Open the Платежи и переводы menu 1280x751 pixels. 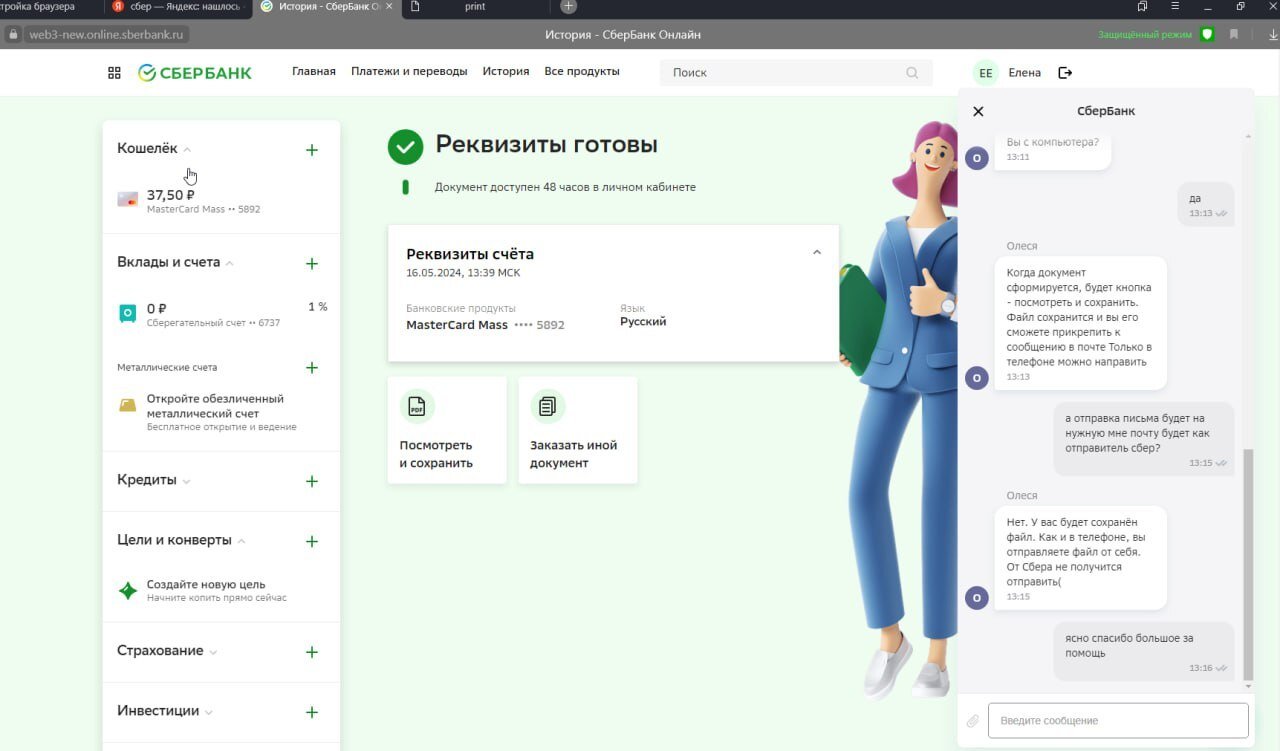[x=409, y=72]
